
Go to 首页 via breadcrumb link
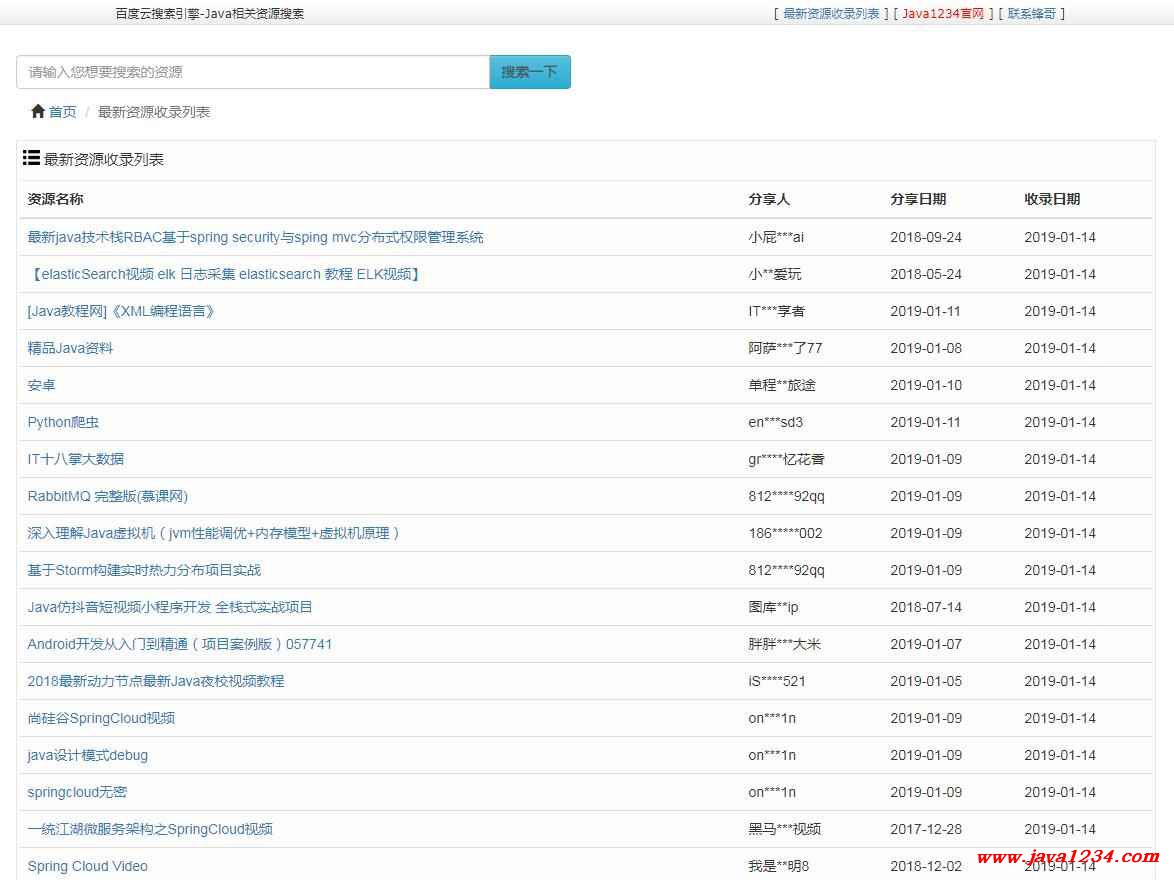(62, 112)
